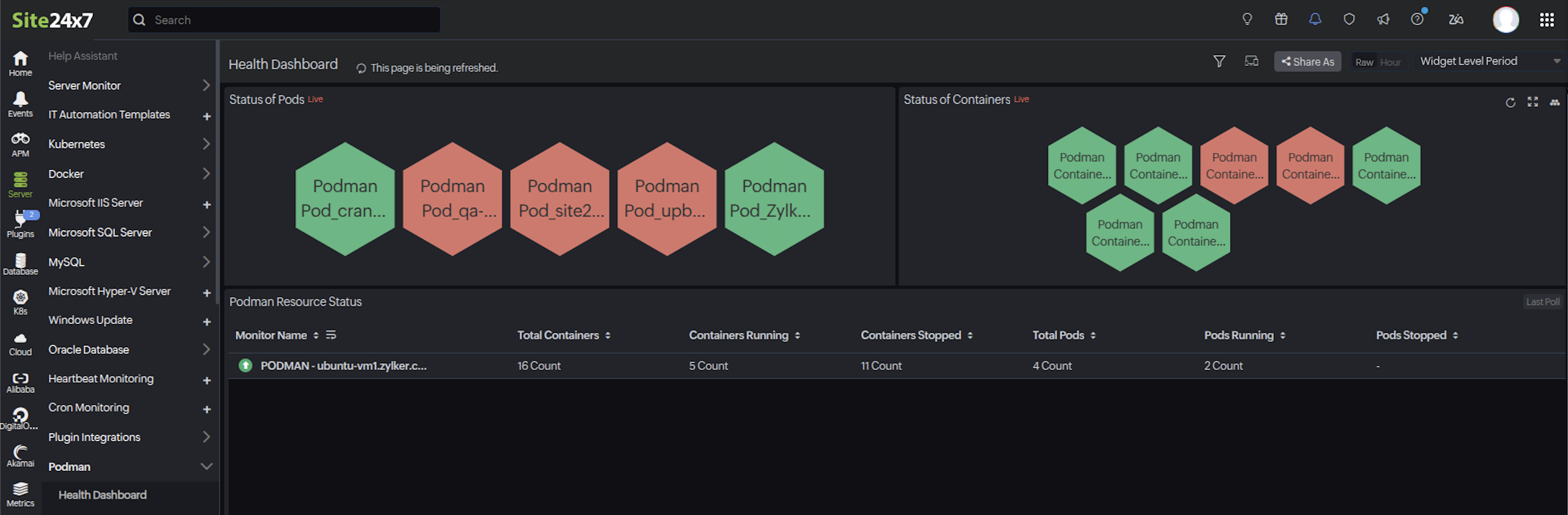Open Help Assistant in sidebar

83,56
